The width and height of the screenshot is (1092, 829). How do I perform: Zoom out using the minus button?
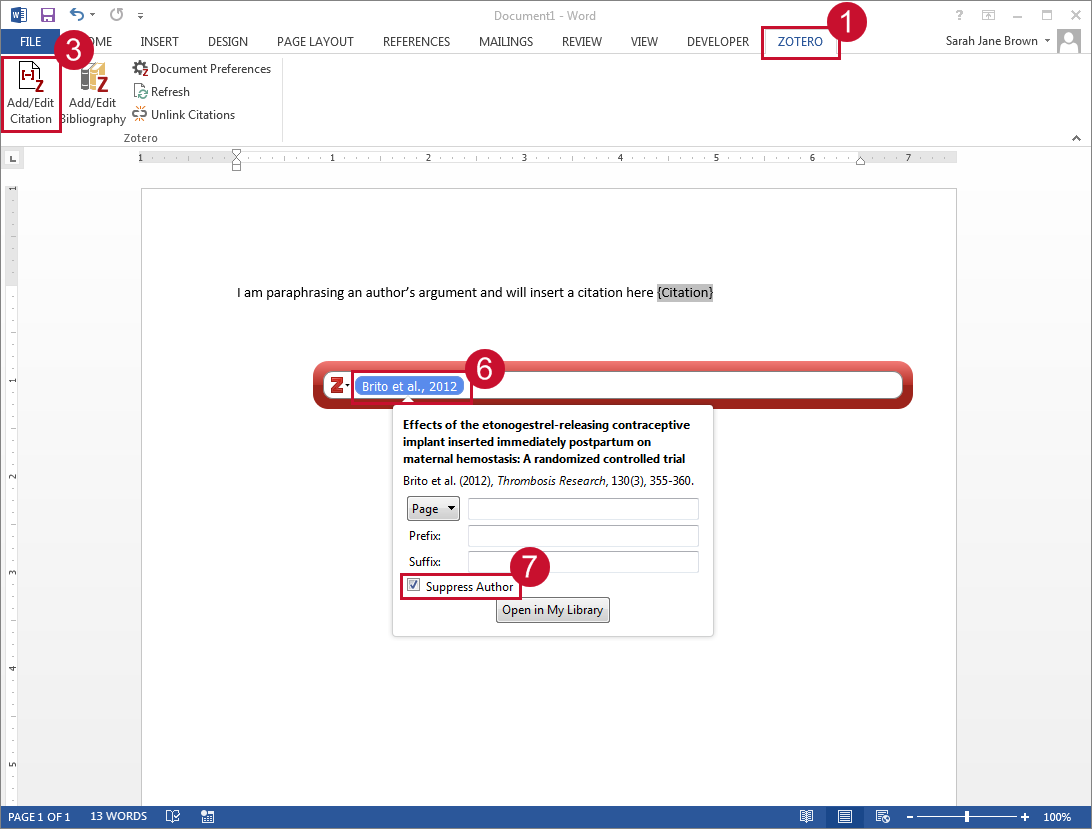(910, 816)
